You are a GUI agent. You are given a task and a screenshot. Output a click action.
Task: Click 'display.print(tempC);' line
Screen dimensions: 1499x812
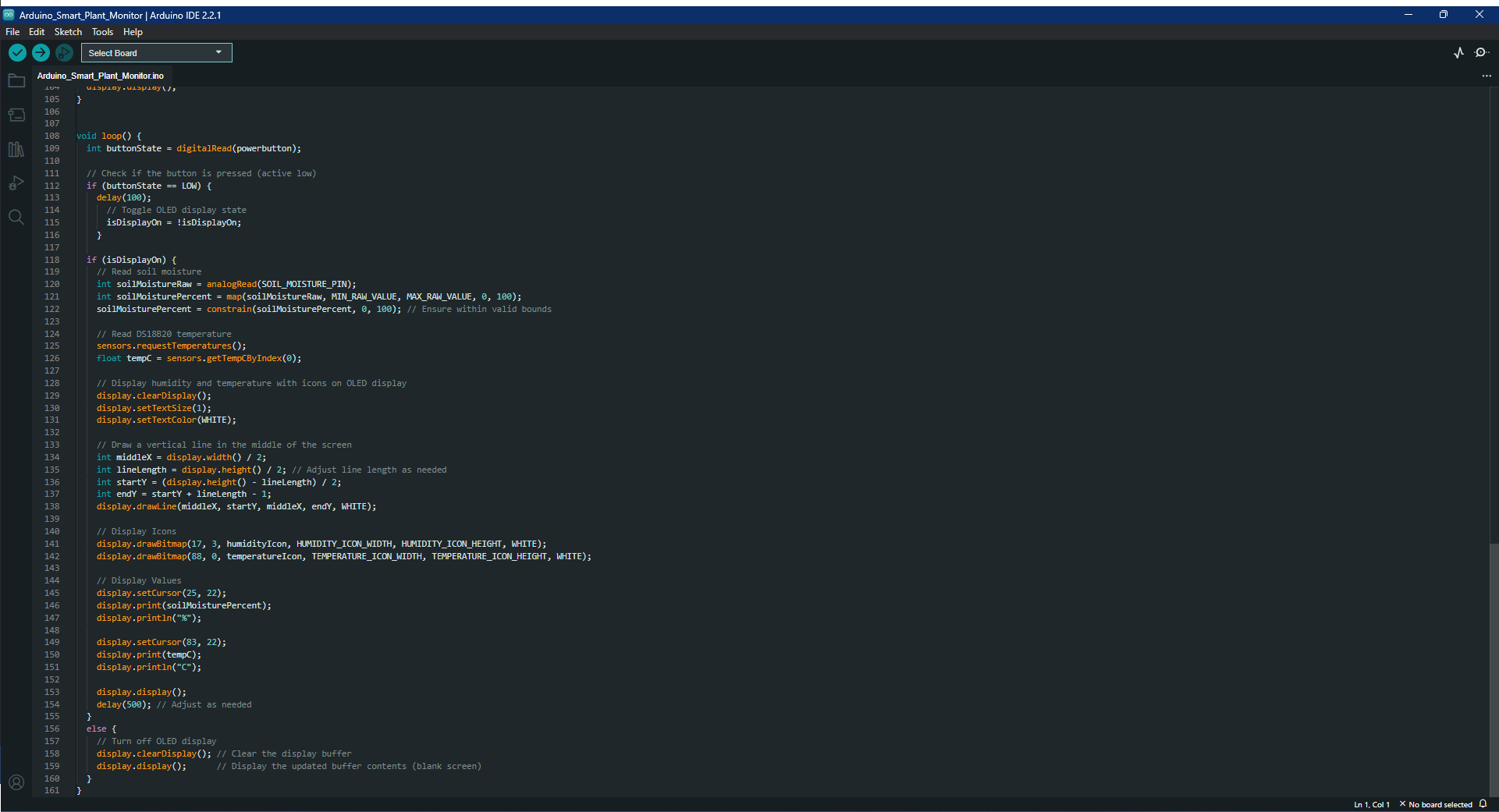(149, 654)
